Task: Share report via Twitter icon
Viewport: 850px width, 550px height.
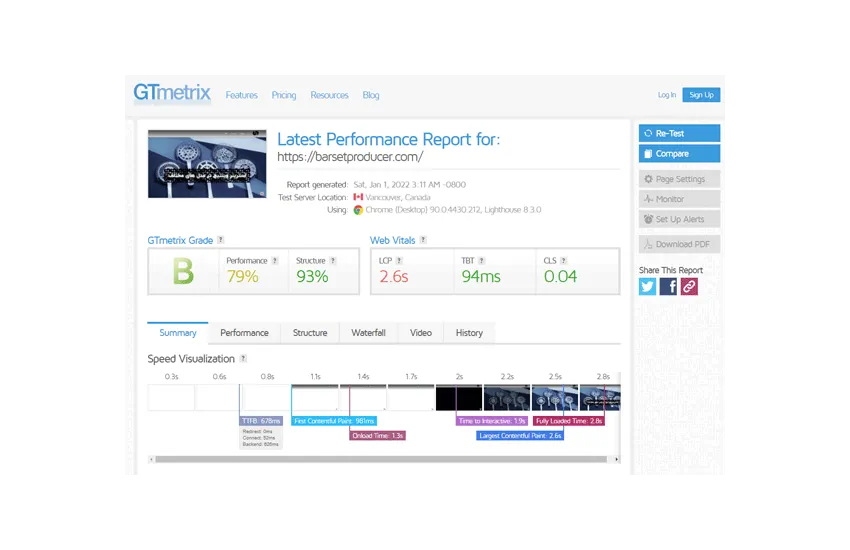Action: tap(648, 287)
